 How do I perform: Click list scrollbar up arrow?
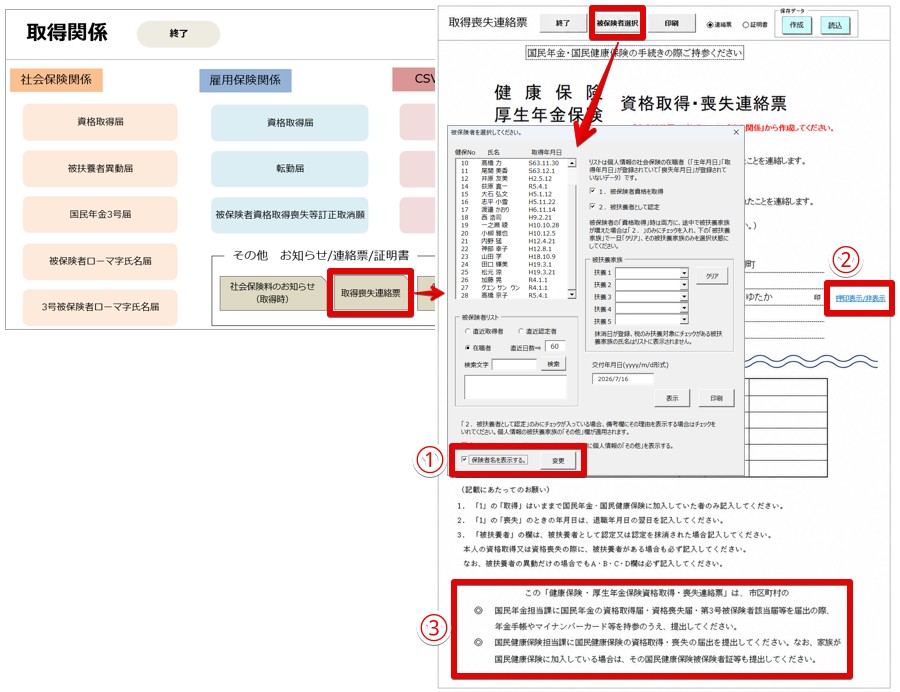(572, 164)
